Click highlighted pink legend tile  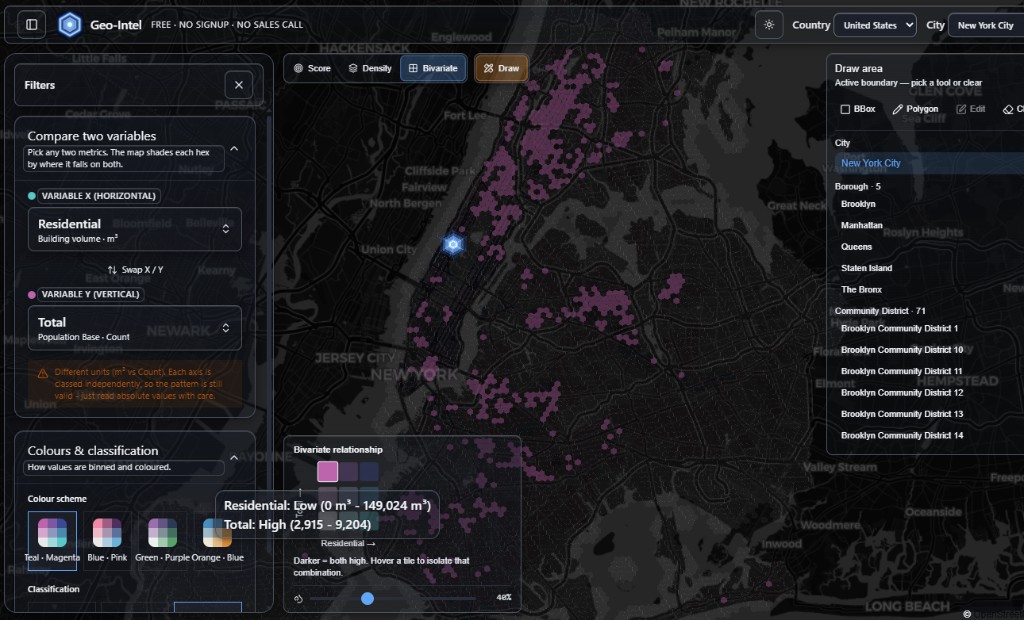coord(328,471)
